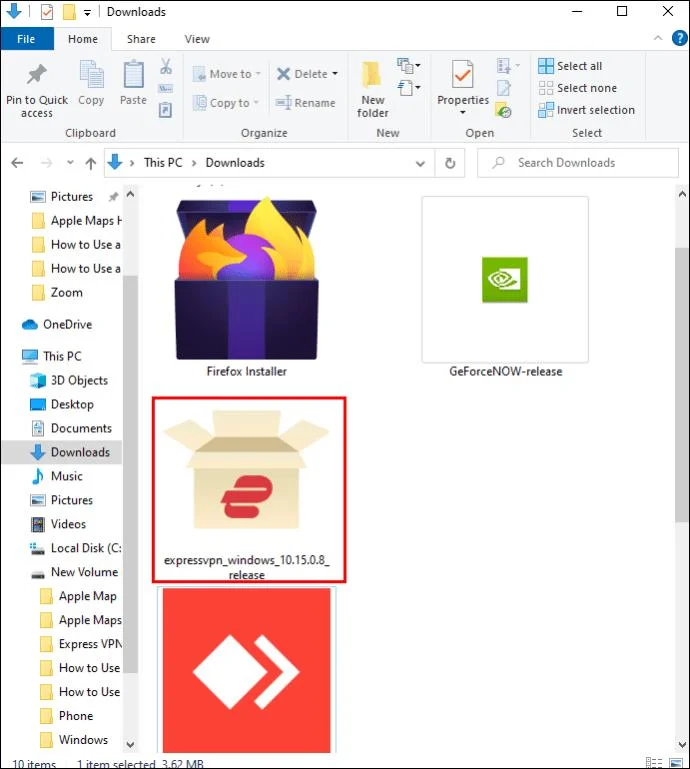690x769 pixels.
Task: Switch to the Large icons view icon
Action: [676, 763]
